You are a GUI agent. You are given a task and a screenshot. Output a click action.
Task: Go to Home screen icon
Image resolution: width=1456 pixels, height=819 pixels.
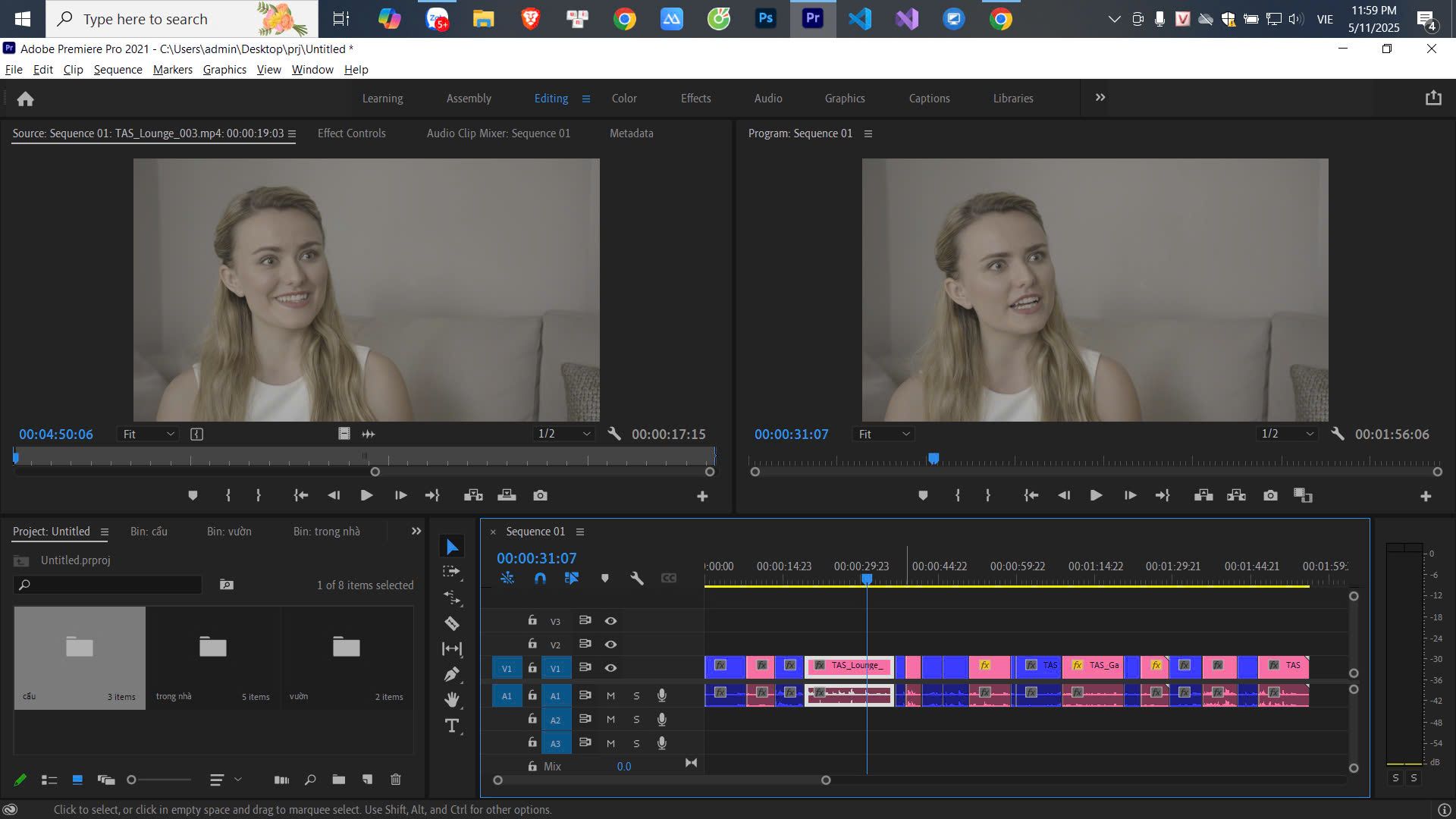26,99
